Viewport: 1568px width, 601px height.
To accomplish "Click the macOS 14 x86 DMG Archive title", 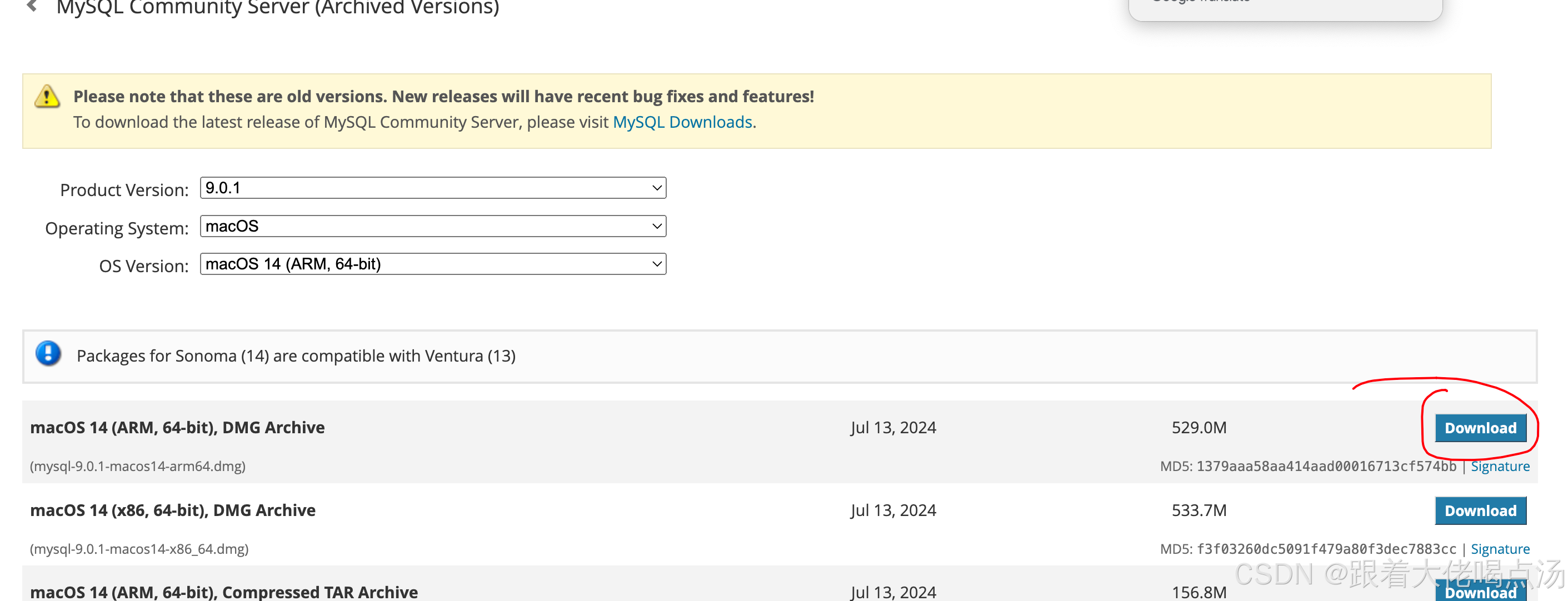I will point(173,510).
